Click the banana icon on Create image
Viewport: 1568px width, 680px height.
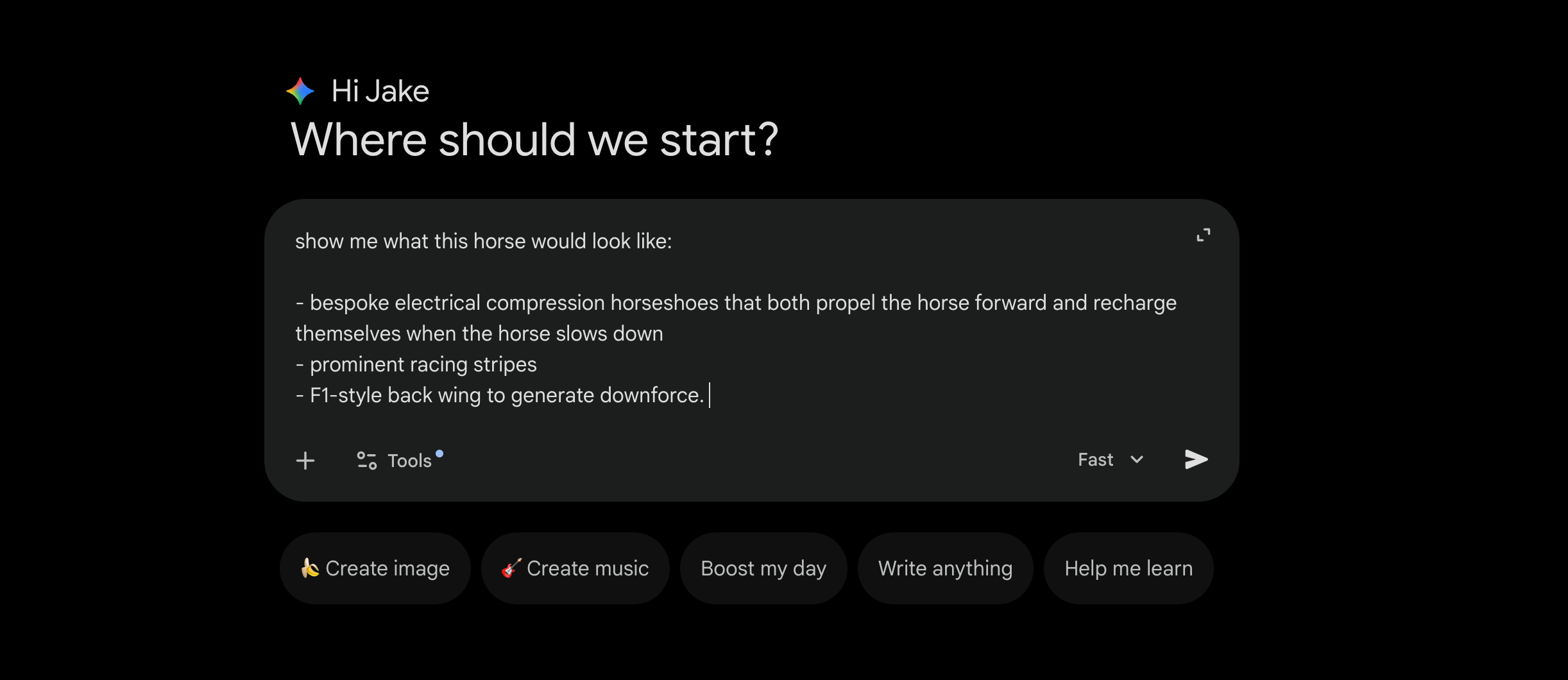tap(310, 568)
